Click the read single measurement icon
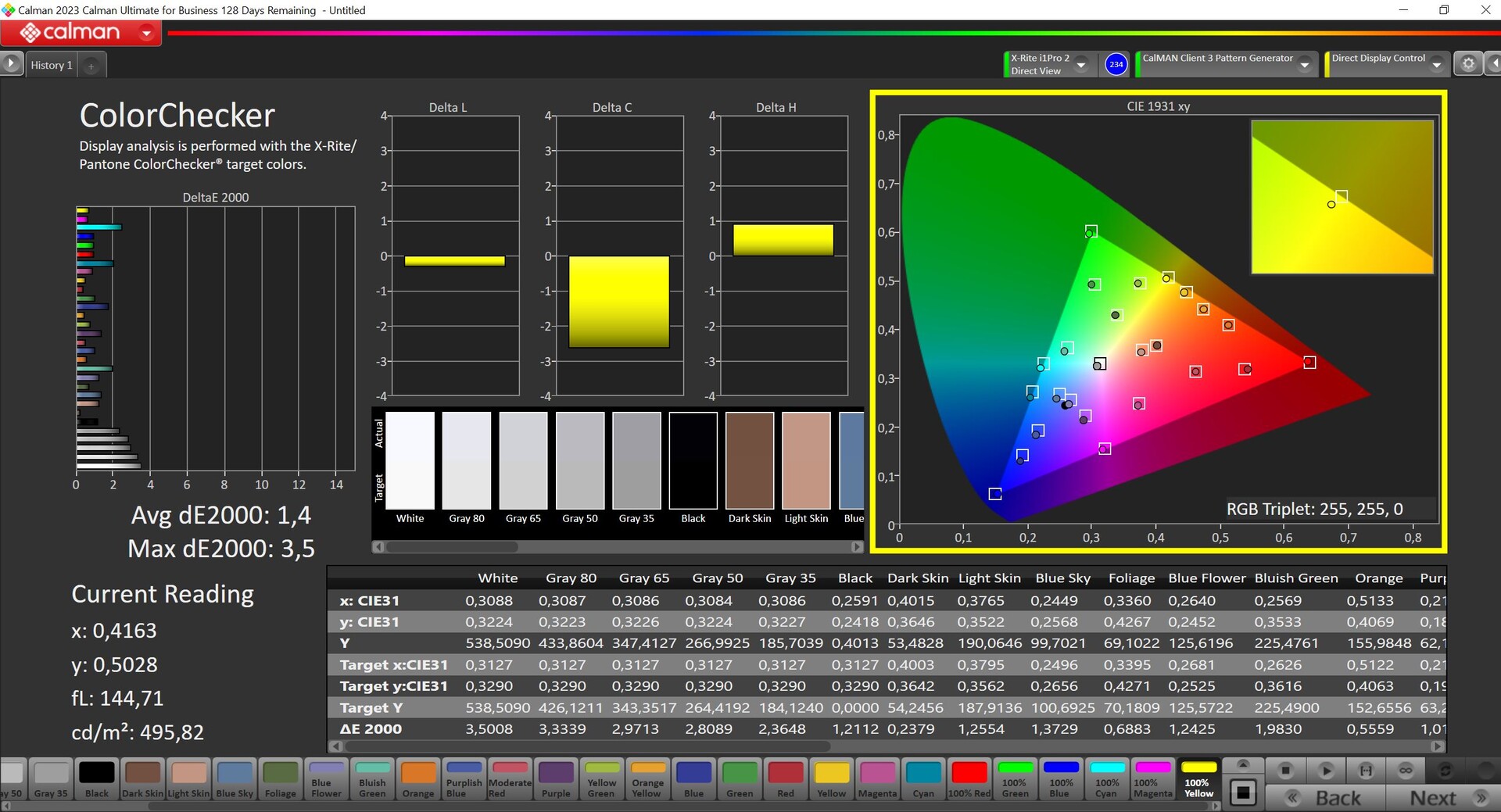1501x812 pixels. click(x=1365, y=771)
